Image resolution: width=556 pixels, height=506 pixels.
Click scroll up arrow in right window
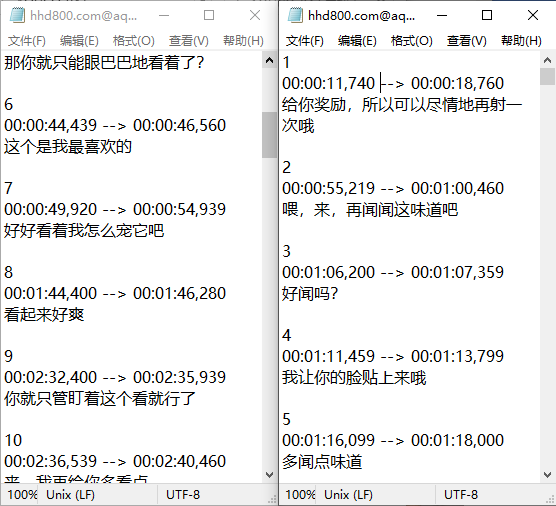[x=547, y=60]
